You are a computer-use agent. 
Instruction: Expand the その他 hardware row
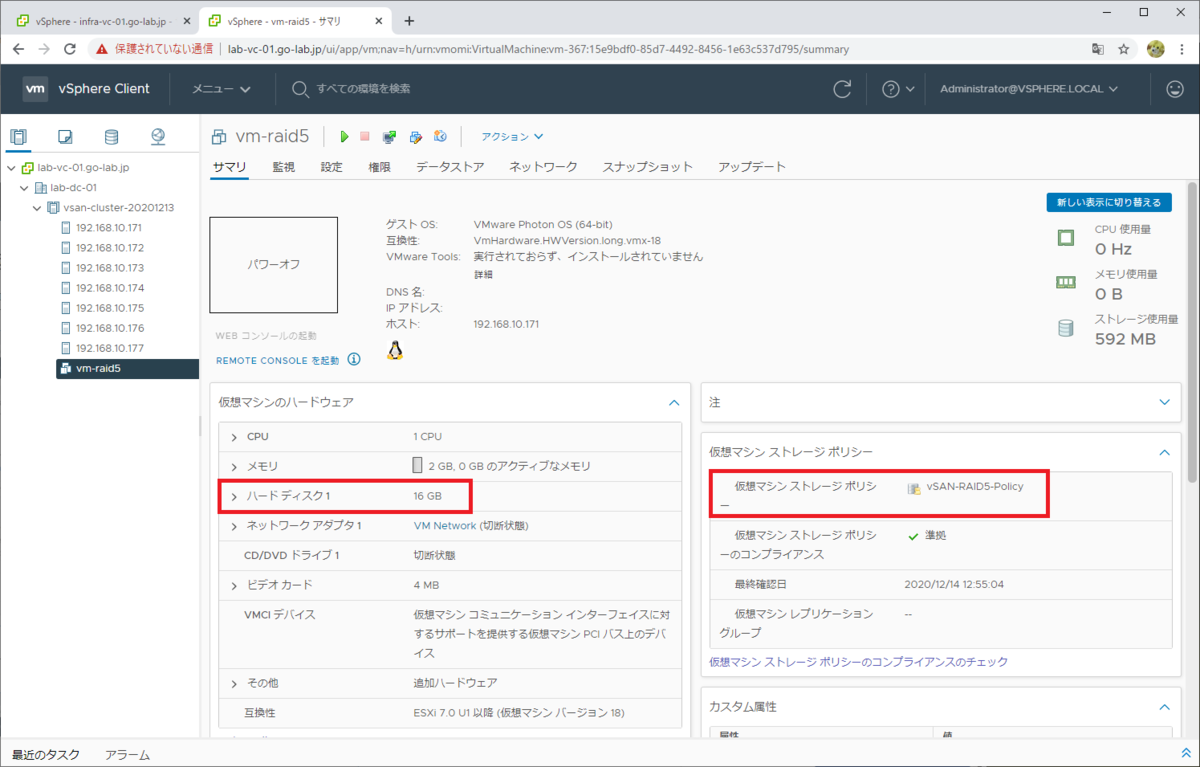(x=234, y=683)
